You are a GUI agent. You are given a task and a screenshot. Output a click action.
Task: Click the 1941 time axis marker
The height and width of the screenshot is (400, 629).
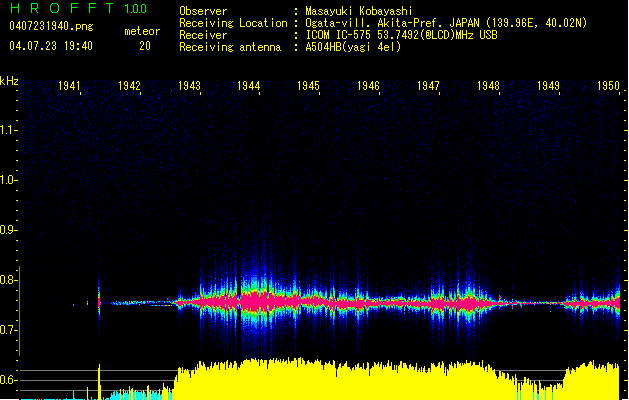[69, 86]
